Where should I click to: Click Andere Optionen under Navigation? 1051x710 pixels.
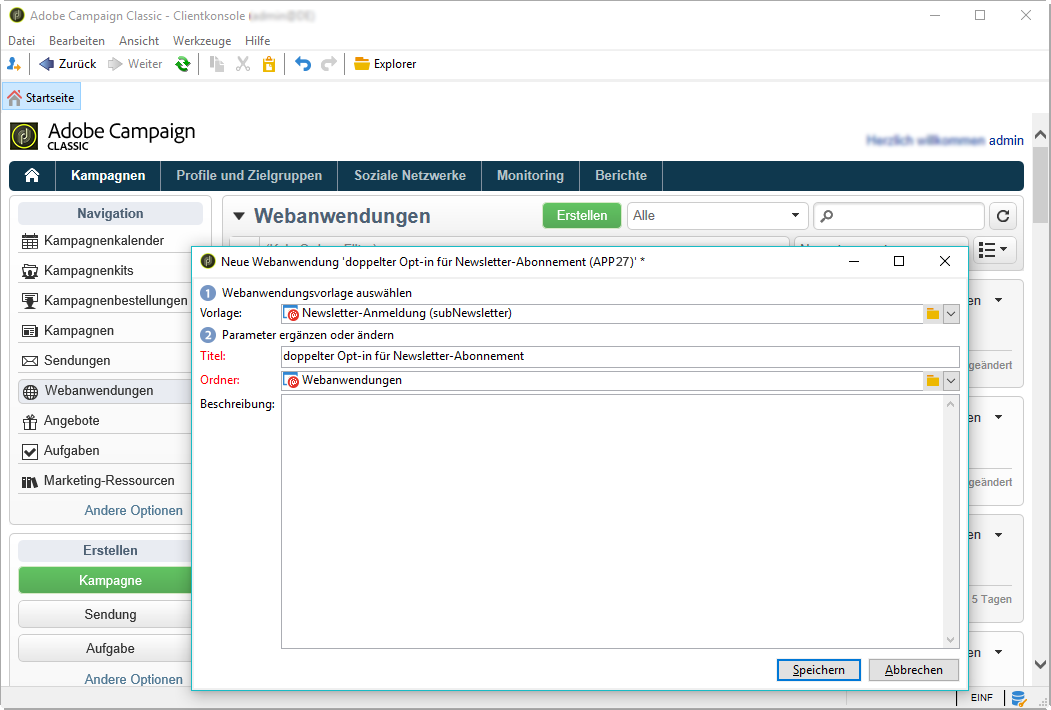point(133,511)
